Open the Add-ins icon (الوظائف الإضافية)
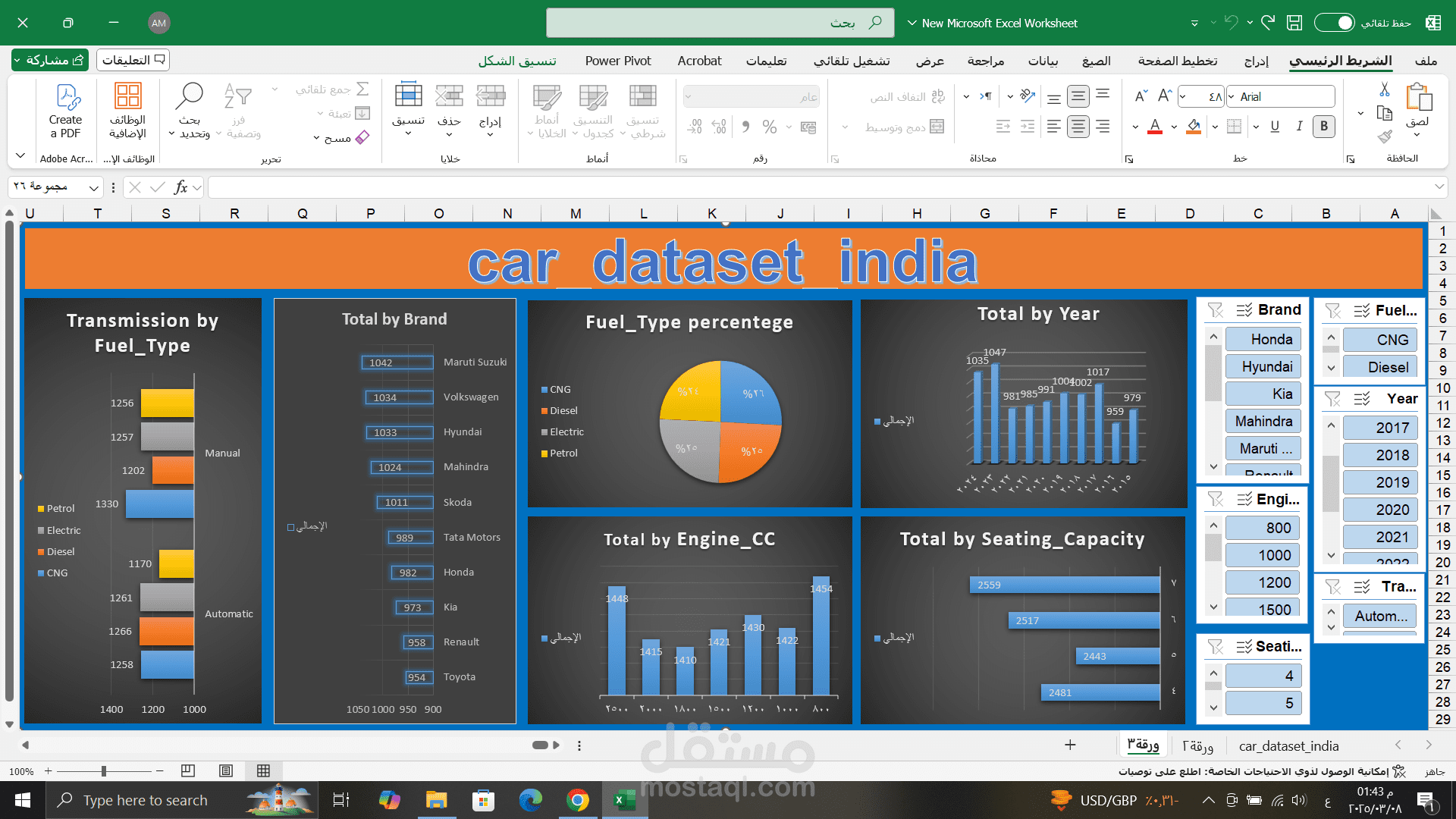This screenshot has width=1456, height=819. point(127,96)
